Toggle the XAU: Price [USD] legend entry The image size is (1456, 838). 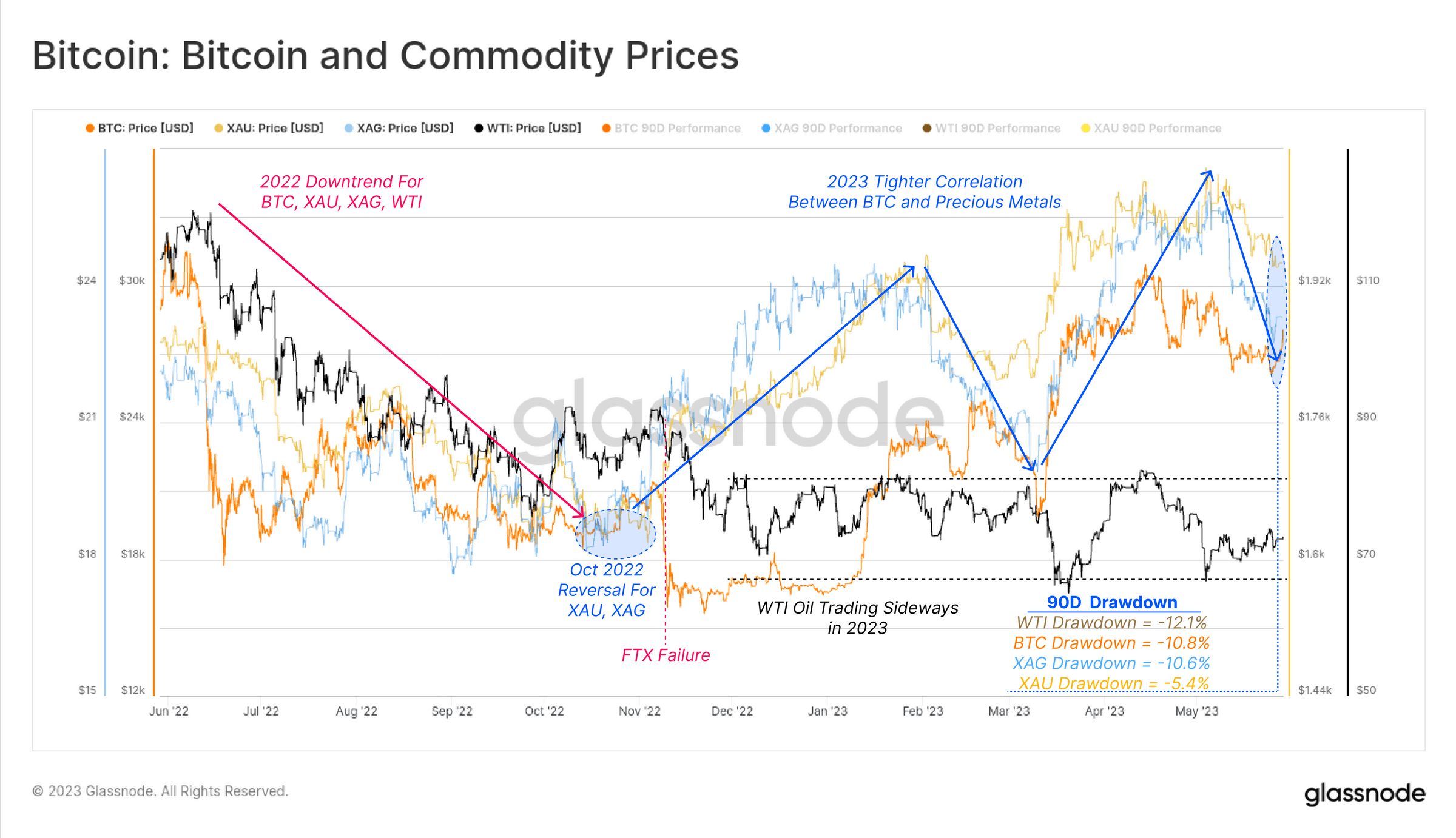click(269, 128)
